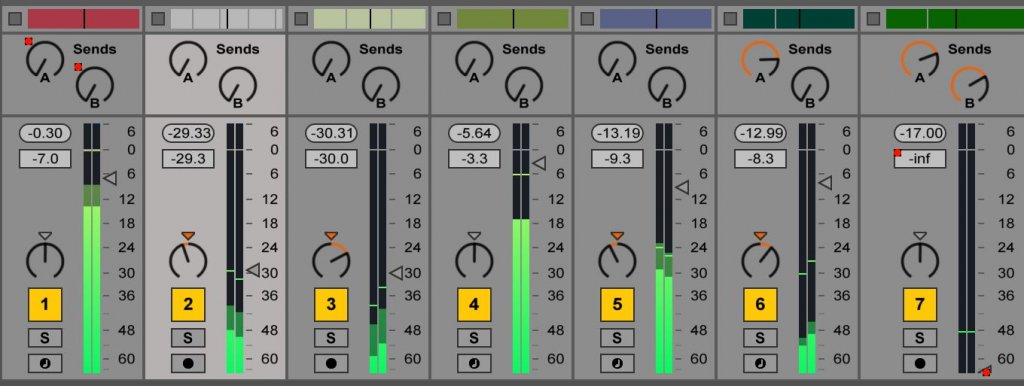Viewport: 1024px width, 386px height.
Task: Select the -inf volume field on track 7
Action: coord(920,159)
